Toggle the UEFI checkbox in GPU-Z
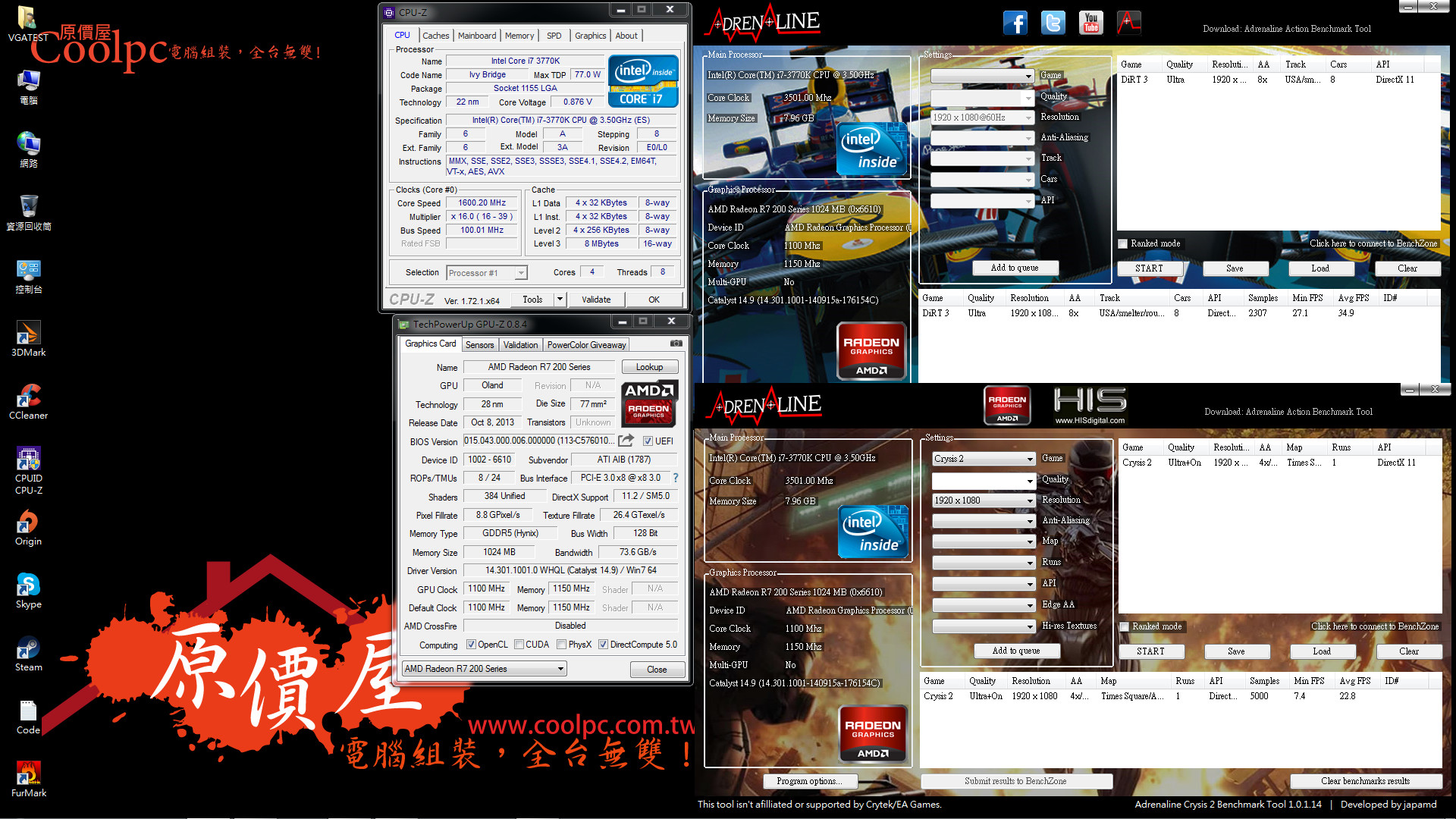The width and height of the screenshot is (1456, 819). (648, 441)
